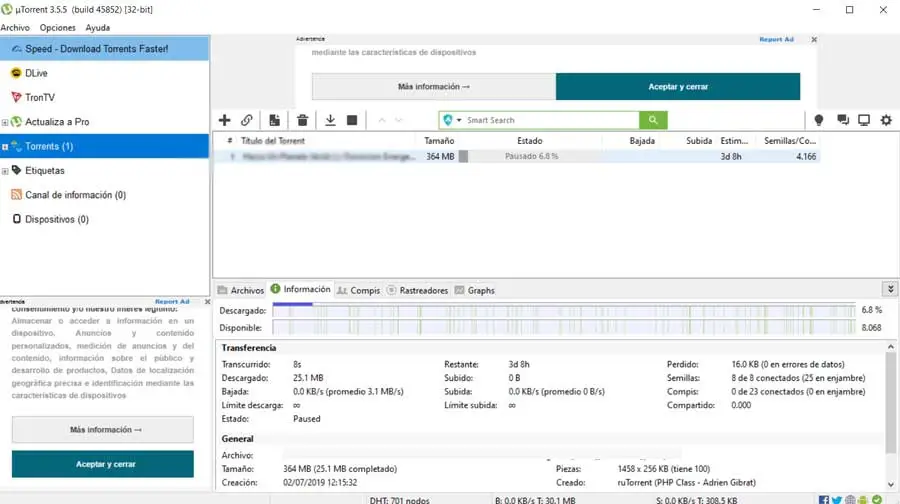Screen dimensions: 900x504
Task: Create a new torrent file icon
Action: 274,120
